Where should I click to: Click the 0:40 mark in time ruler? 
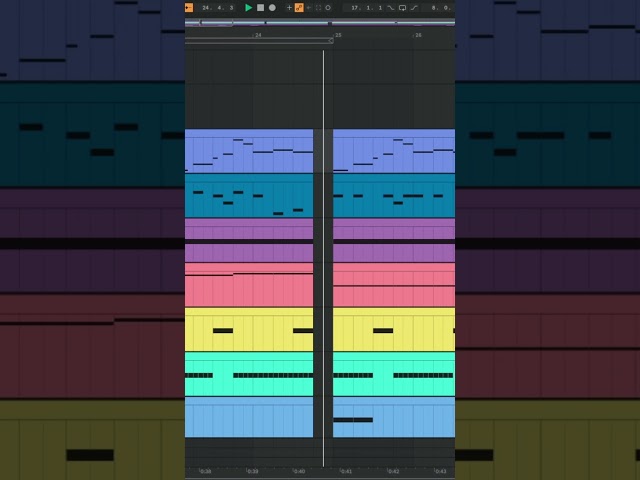tap(299, 471)
